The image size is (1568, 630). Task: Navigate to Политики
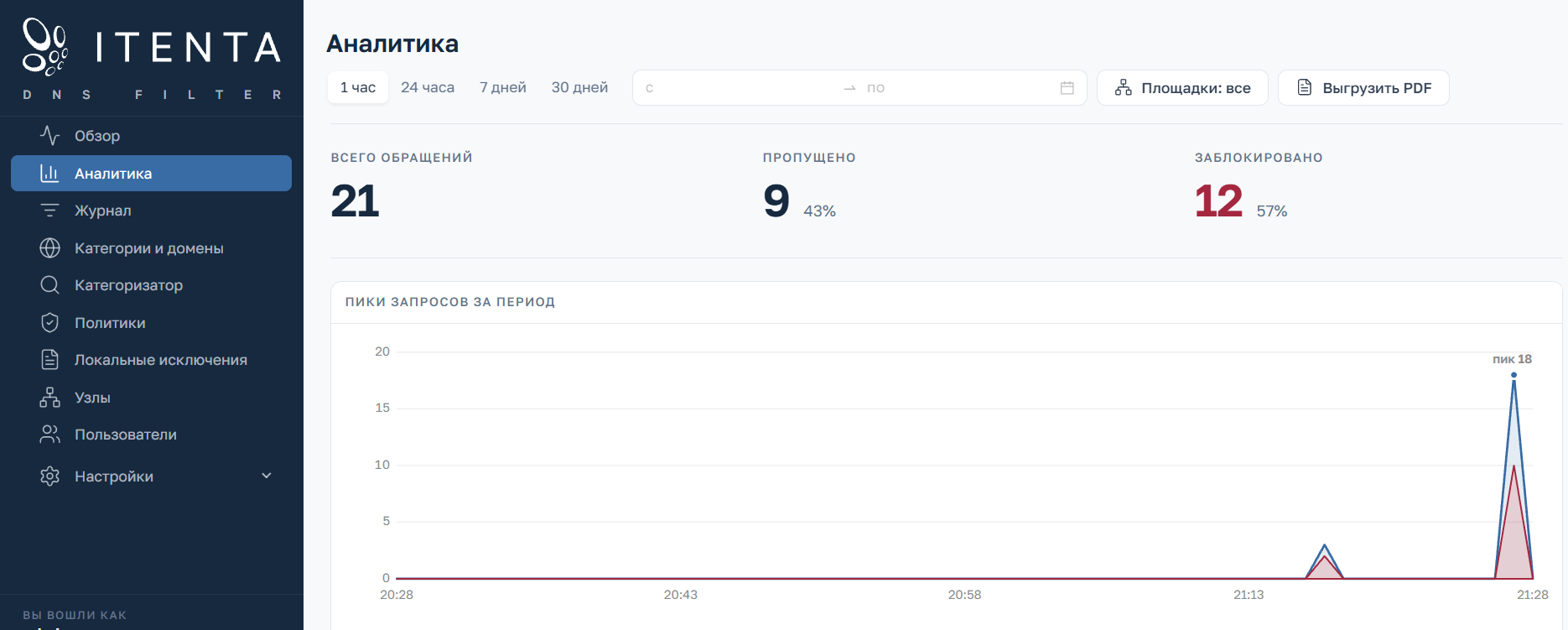(151, 322)
